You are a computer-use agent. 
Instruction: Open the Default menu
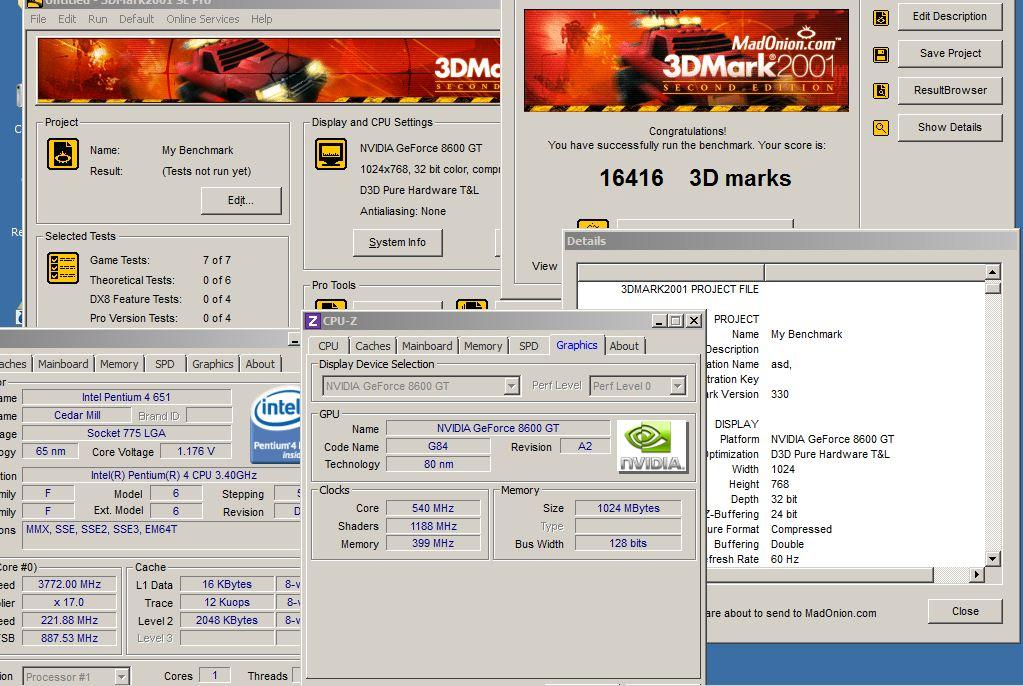[x=136, y=19]
